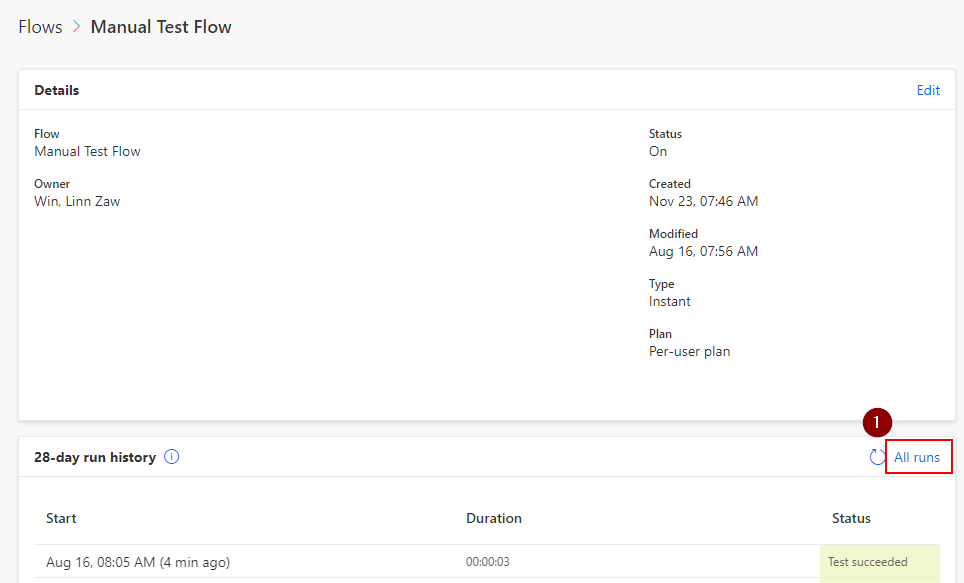Click the breadcrumb chevron after Flows
This screenshot has height=583, width=964.
pos(76,27)
